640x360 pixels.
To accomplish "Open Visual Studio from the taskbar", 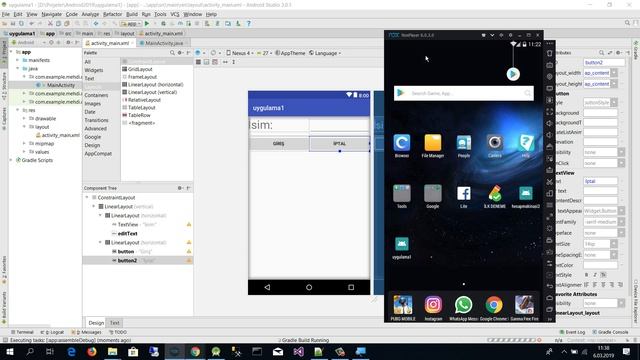I will (x=298, y=351).
